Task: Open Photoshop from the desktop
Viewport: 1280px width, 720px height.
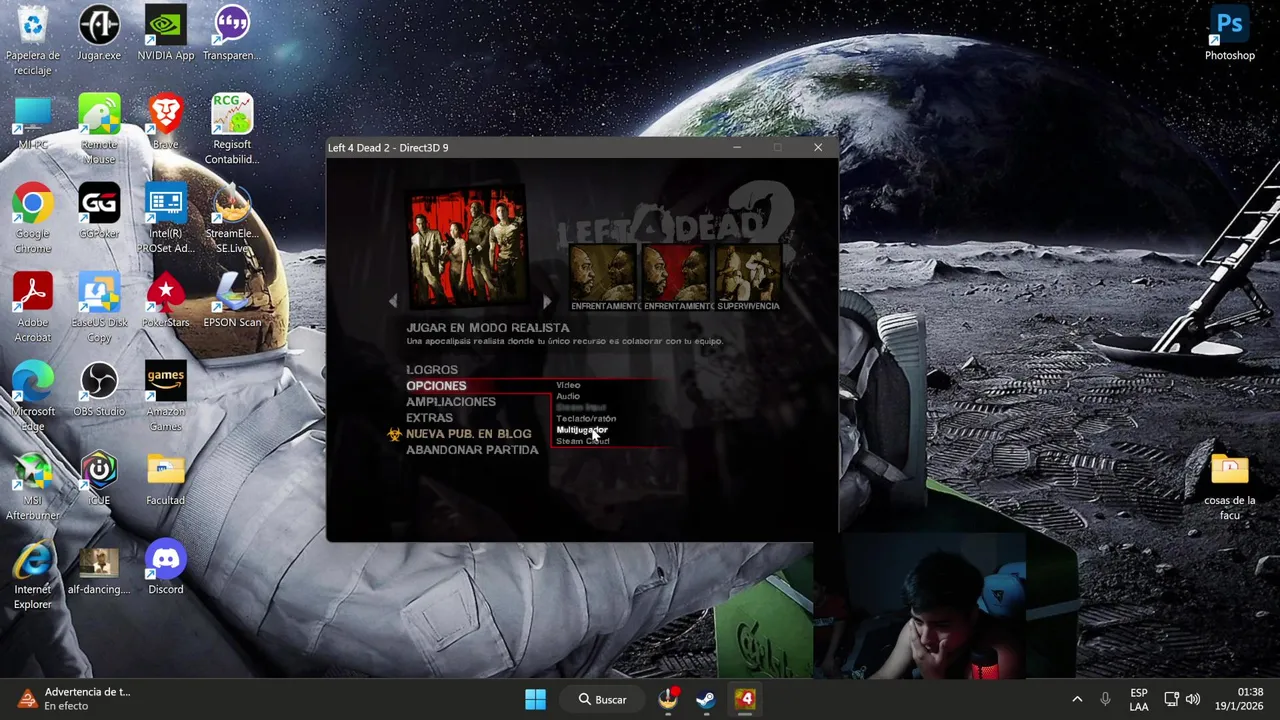Action: click(1229, 34)
